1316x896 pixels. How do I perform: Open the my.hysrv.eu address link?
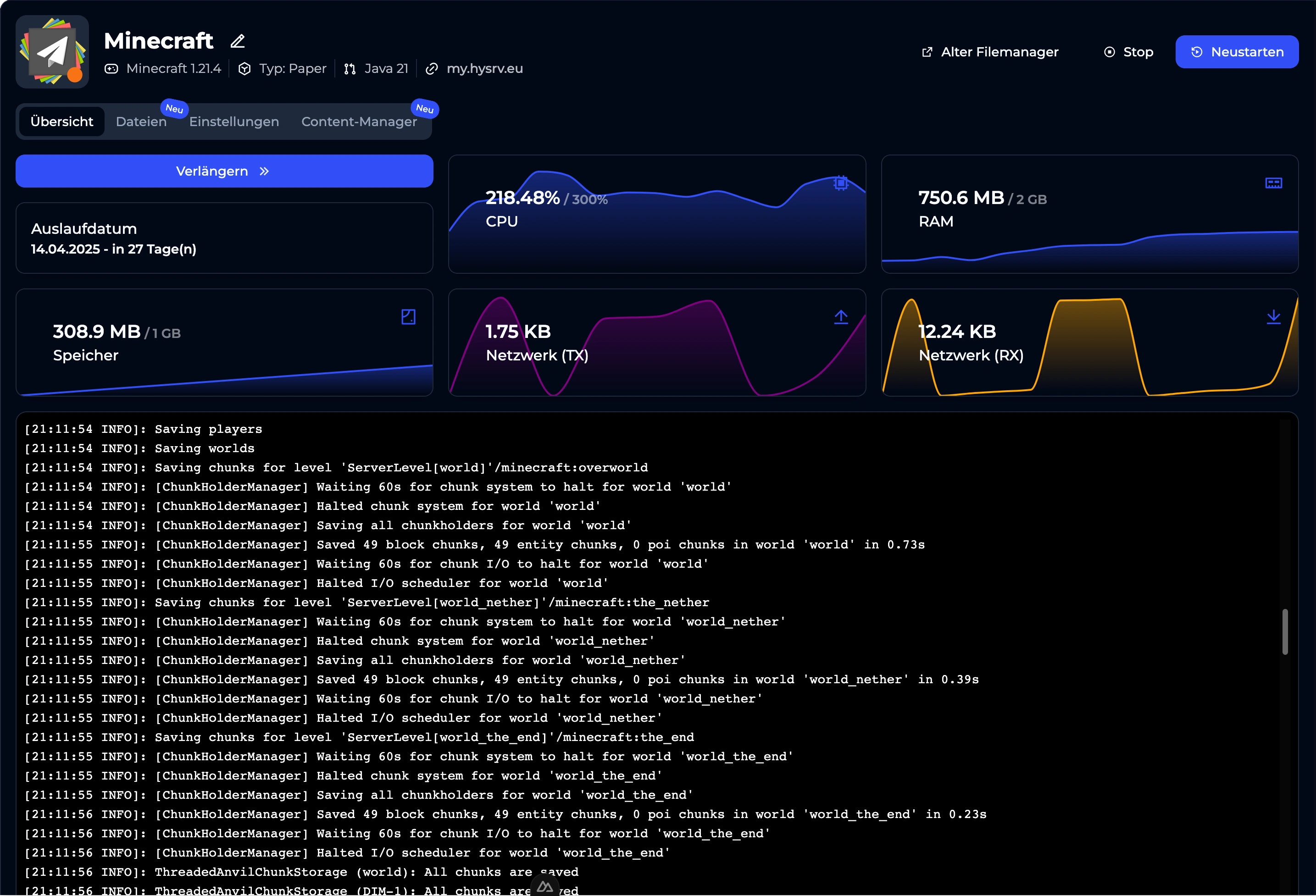(484, 69)
